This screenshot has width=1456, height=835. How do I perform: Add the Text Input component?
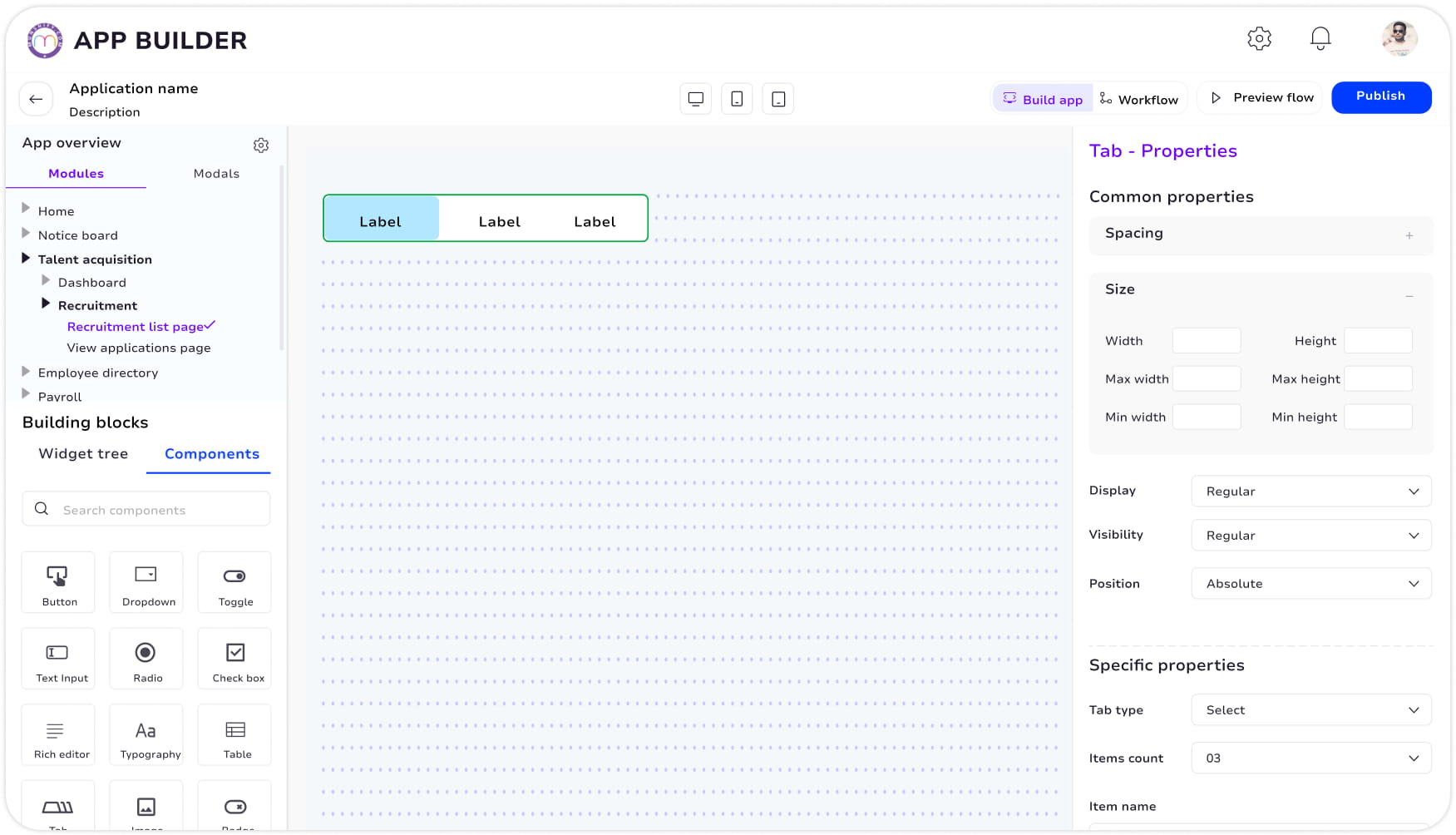[58, 659]
